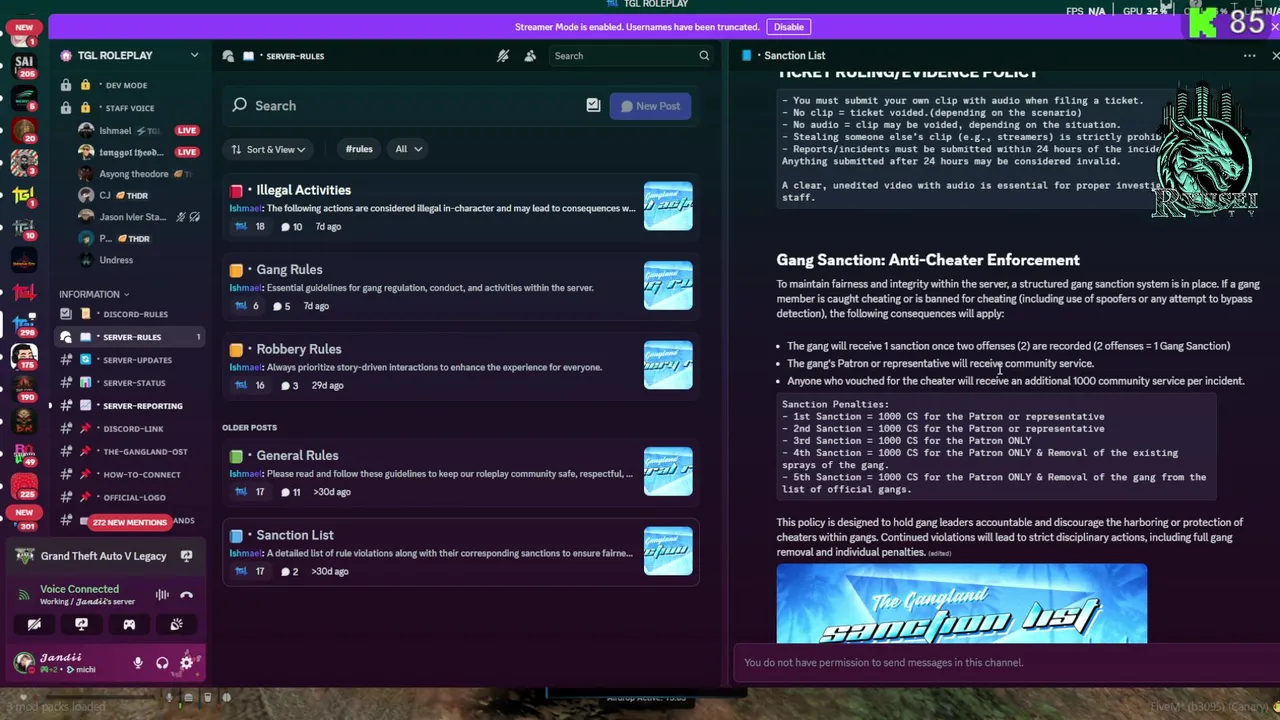Open the Robbery Rules post
The height and width of the screenshot is (720, 1280).
pos(460,366)
